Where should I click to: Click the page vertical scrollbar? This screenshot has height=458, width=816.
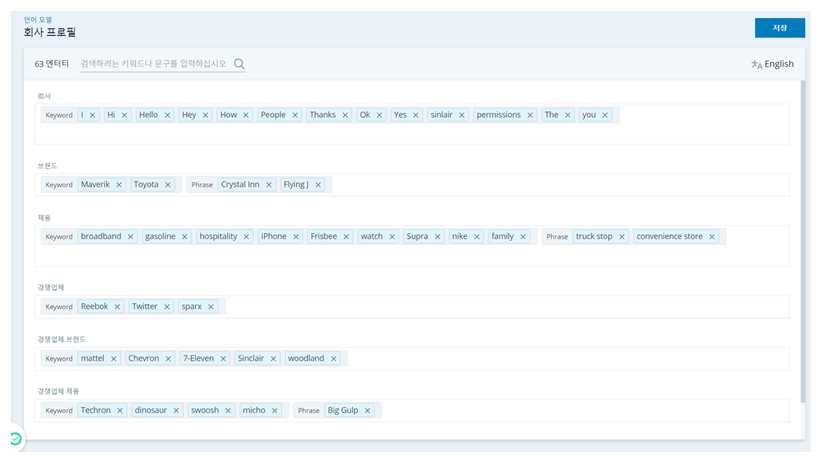pos(805,239)
